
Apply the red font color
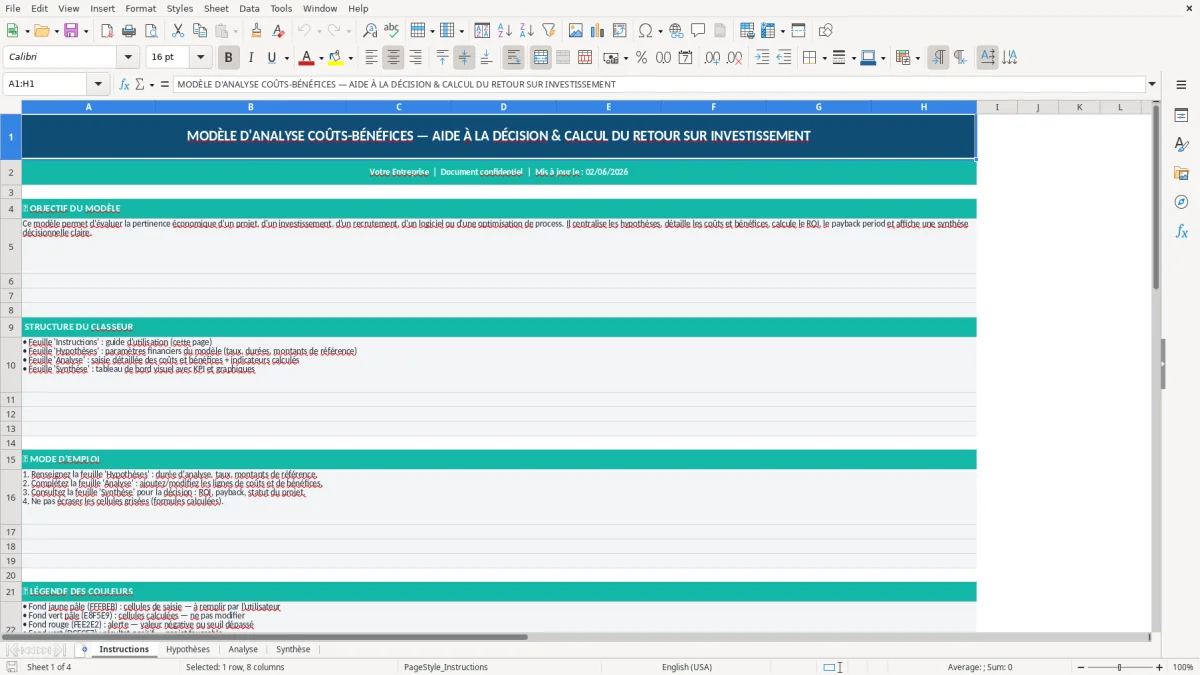pyautogui.click(x=306, y=58)
